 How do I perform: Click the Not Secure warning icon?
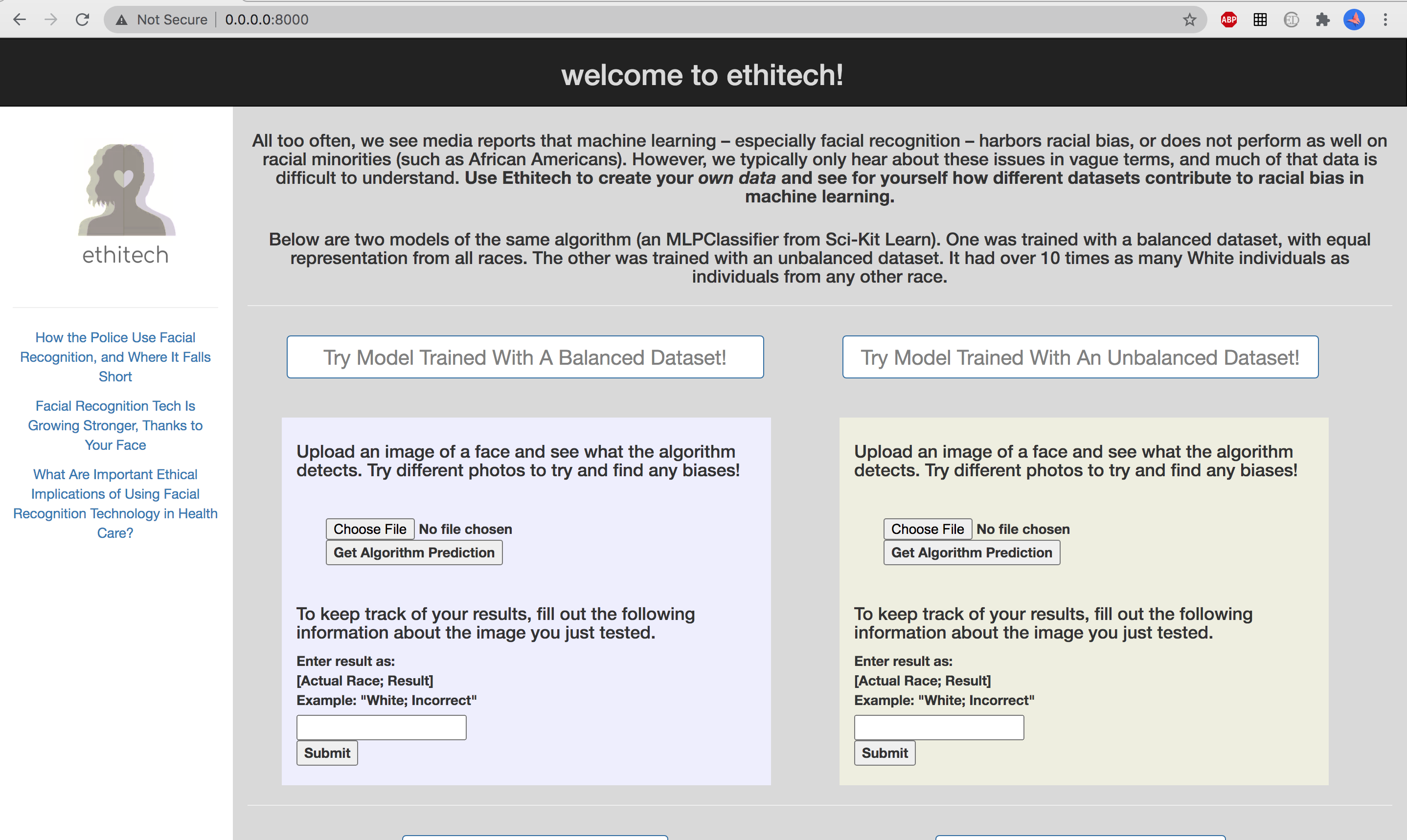coord(121,20)
